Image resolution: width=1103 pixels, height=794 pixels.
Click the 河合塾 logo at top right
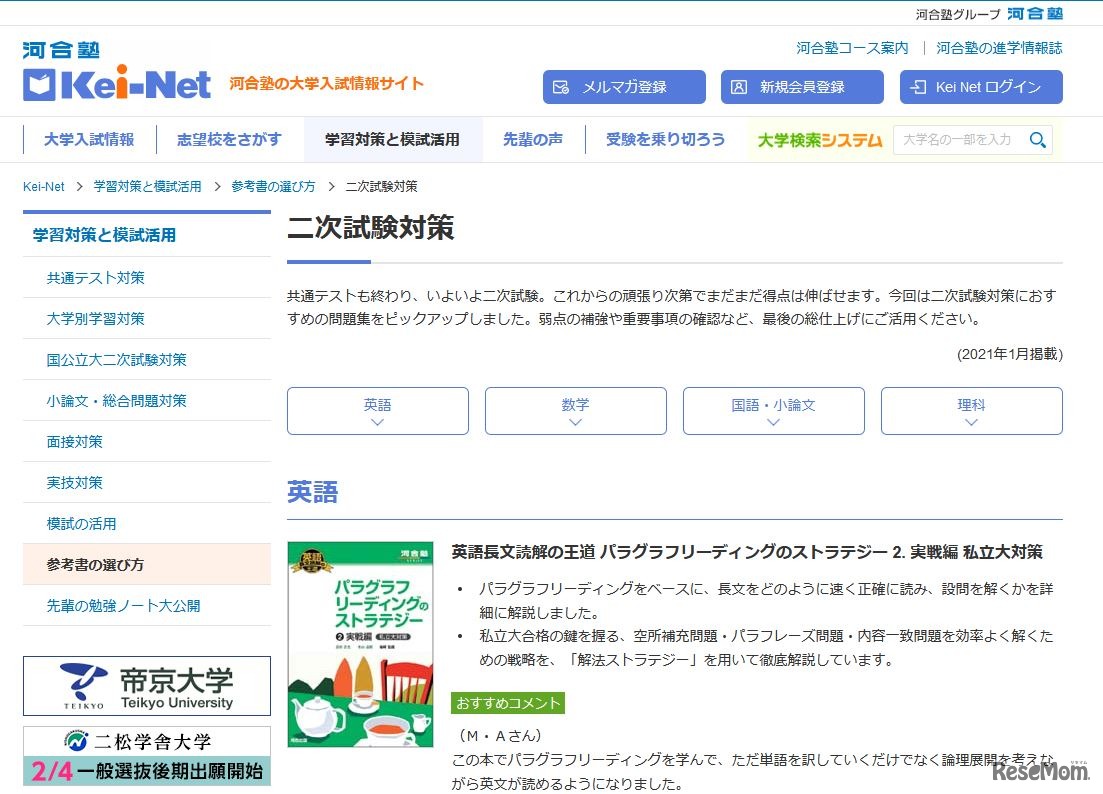(x=1037, y=14)
